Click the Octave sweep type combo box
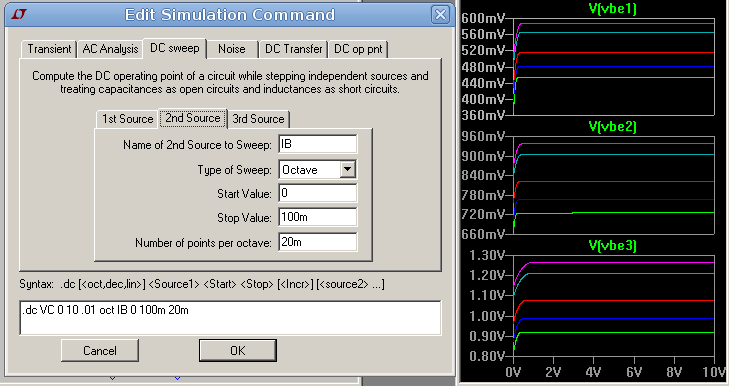Image resolution: width=729 pixels, height=386 pixels. 318,169
